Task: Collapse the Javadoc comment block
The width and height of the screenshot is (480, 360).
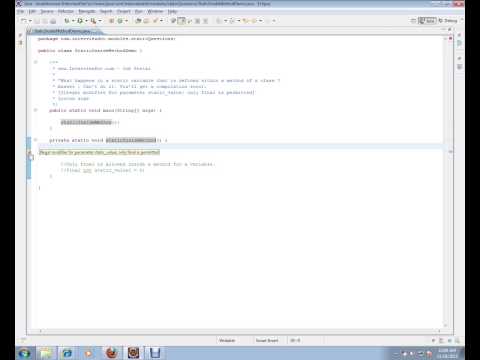Action: 36,62
